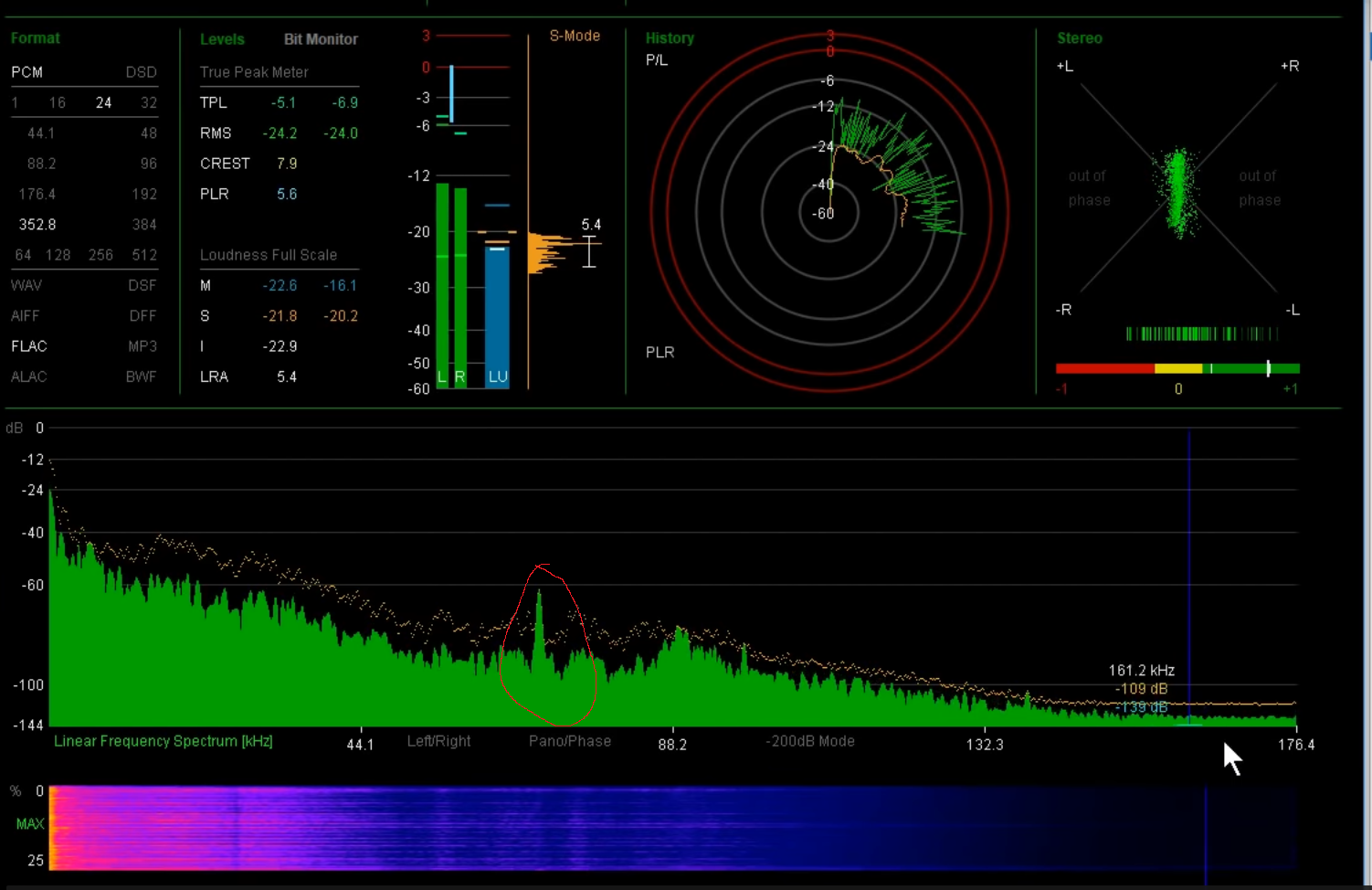Click short-term max value -20.2
This screenshot has height=890, width=1372.
pos(341,316)
